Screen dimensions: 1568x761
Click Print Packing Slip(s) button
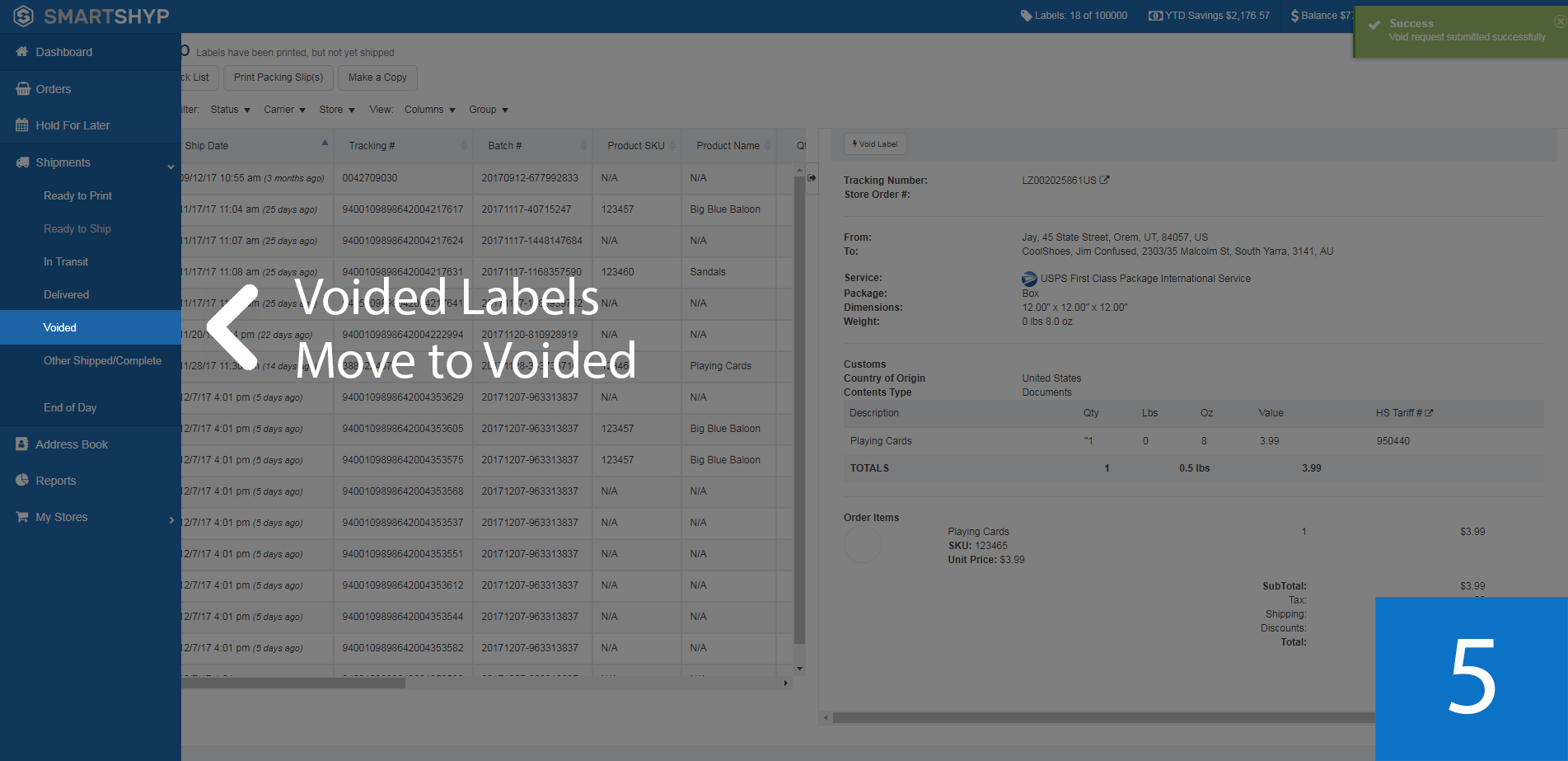[x=278, y=78]
